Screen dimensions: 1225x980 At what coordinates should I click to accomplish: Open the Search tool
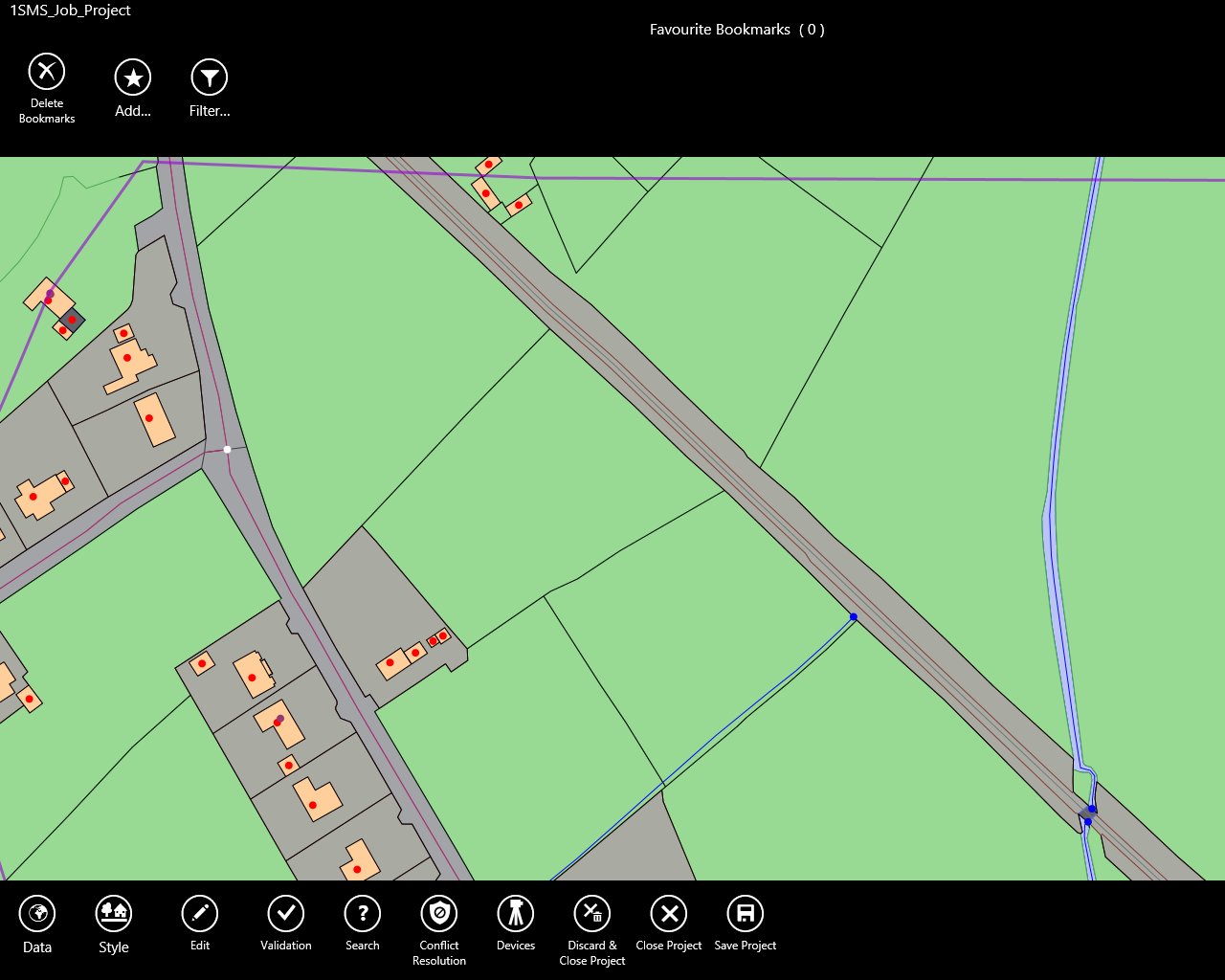click(363, 914)
